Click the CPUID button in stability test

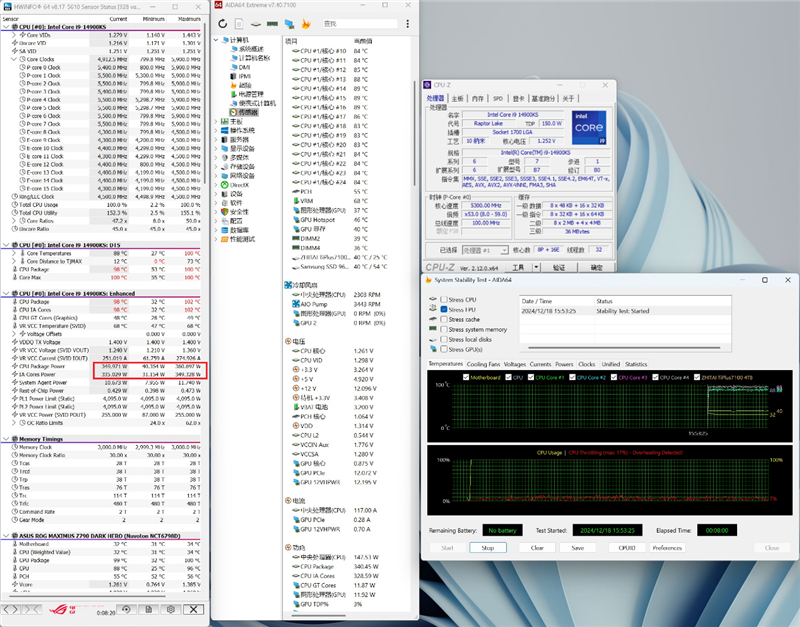(x=627, y=547)
